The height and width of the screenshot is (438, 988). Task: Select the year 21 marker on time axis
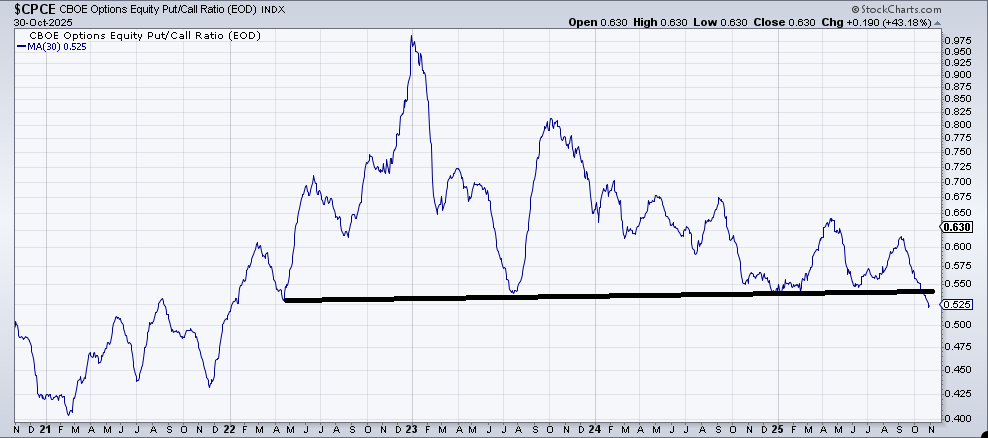point(45,427)
